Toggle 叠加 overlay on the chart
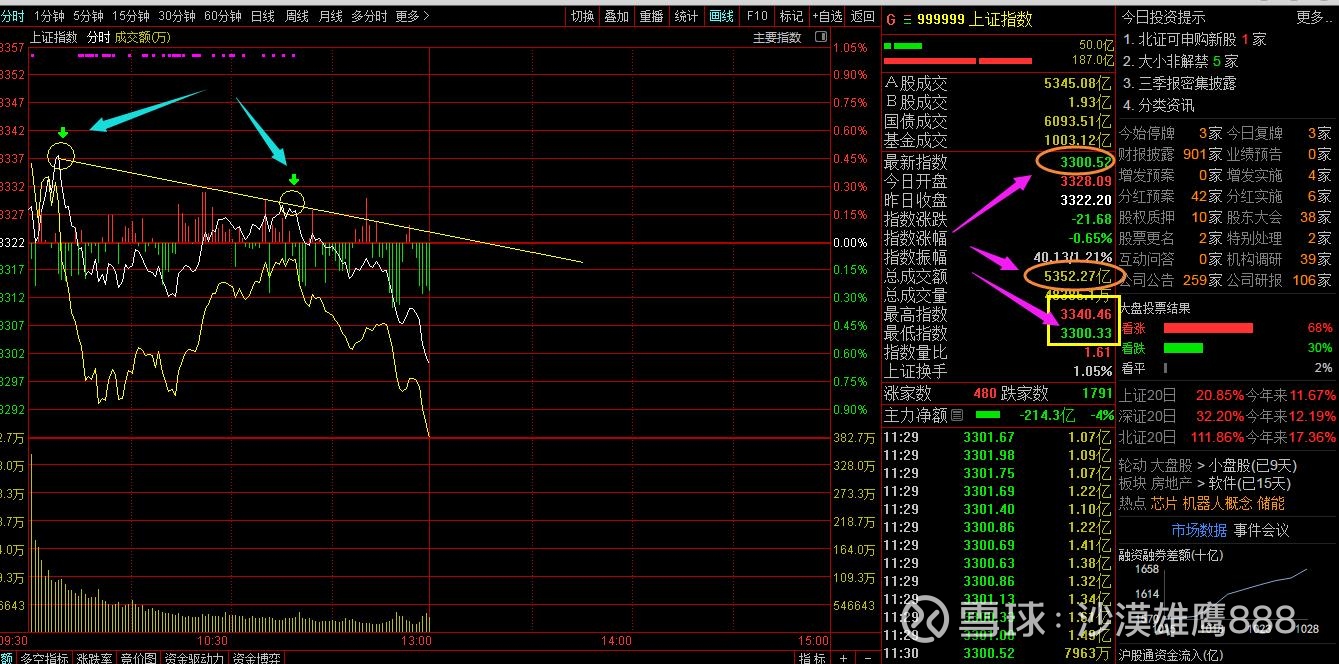The height and width of the screenshot is (664, 1339). click(x=617, y=16)
